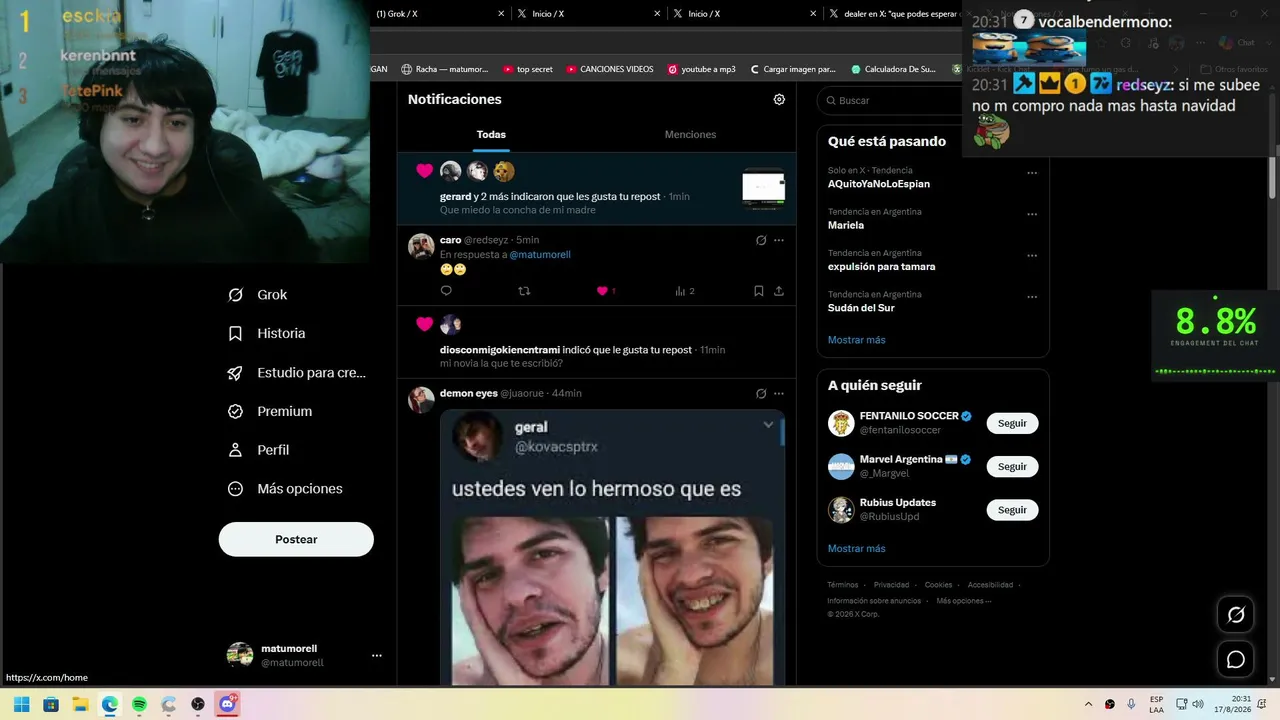Viewport: 1280px width, 720px height.
Task: Open more options for demon eyes post
Action: [779, 393]
